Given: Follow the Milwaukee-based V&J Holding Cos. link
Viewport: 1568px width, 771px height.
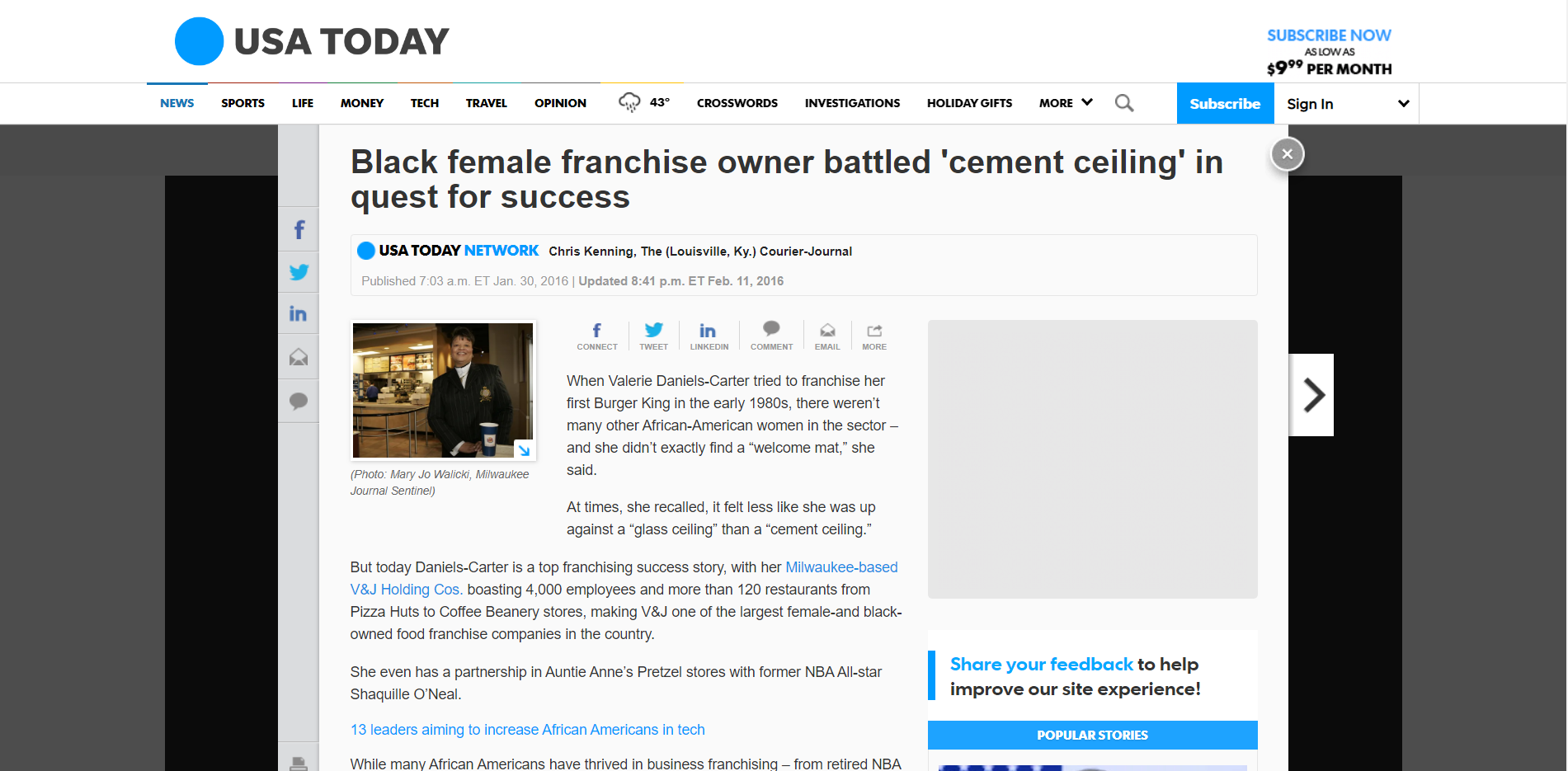Looking at the screenshot, I should [x=624, y=578].
